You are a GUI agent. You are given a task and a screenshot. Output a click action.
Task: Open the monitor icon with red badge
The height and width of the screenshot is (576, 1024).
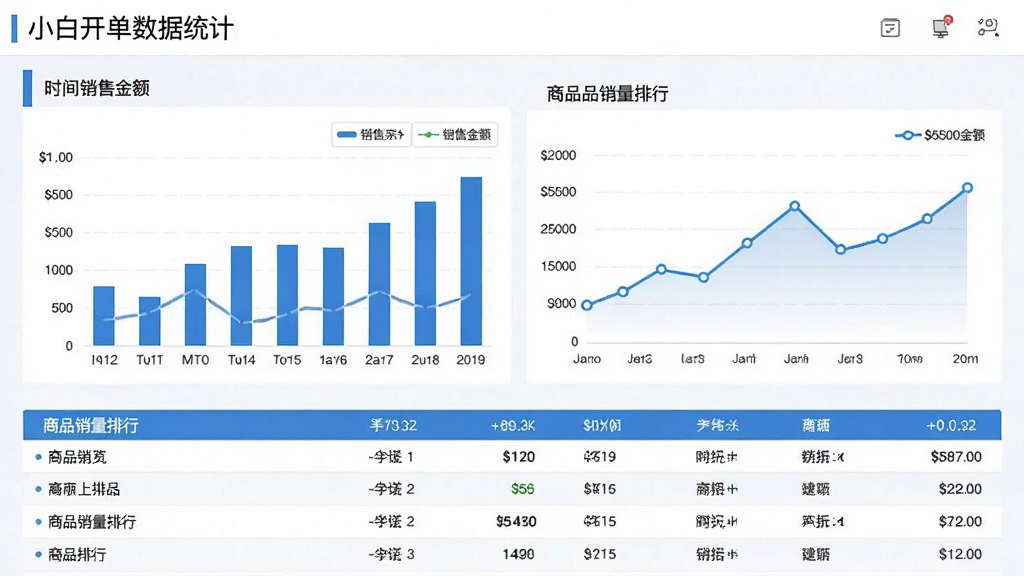(941, 27)
